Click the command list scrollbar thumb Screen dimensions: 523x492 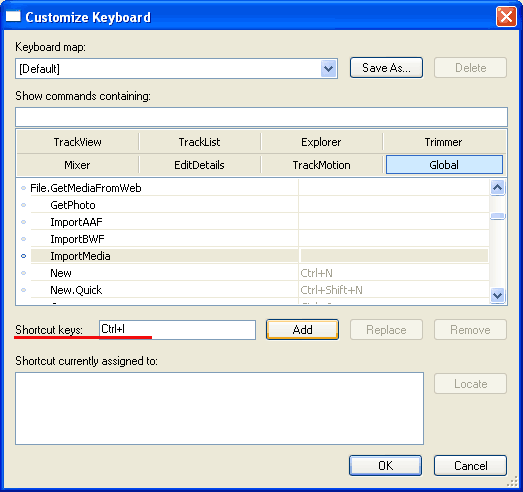(x=497, y=216)
